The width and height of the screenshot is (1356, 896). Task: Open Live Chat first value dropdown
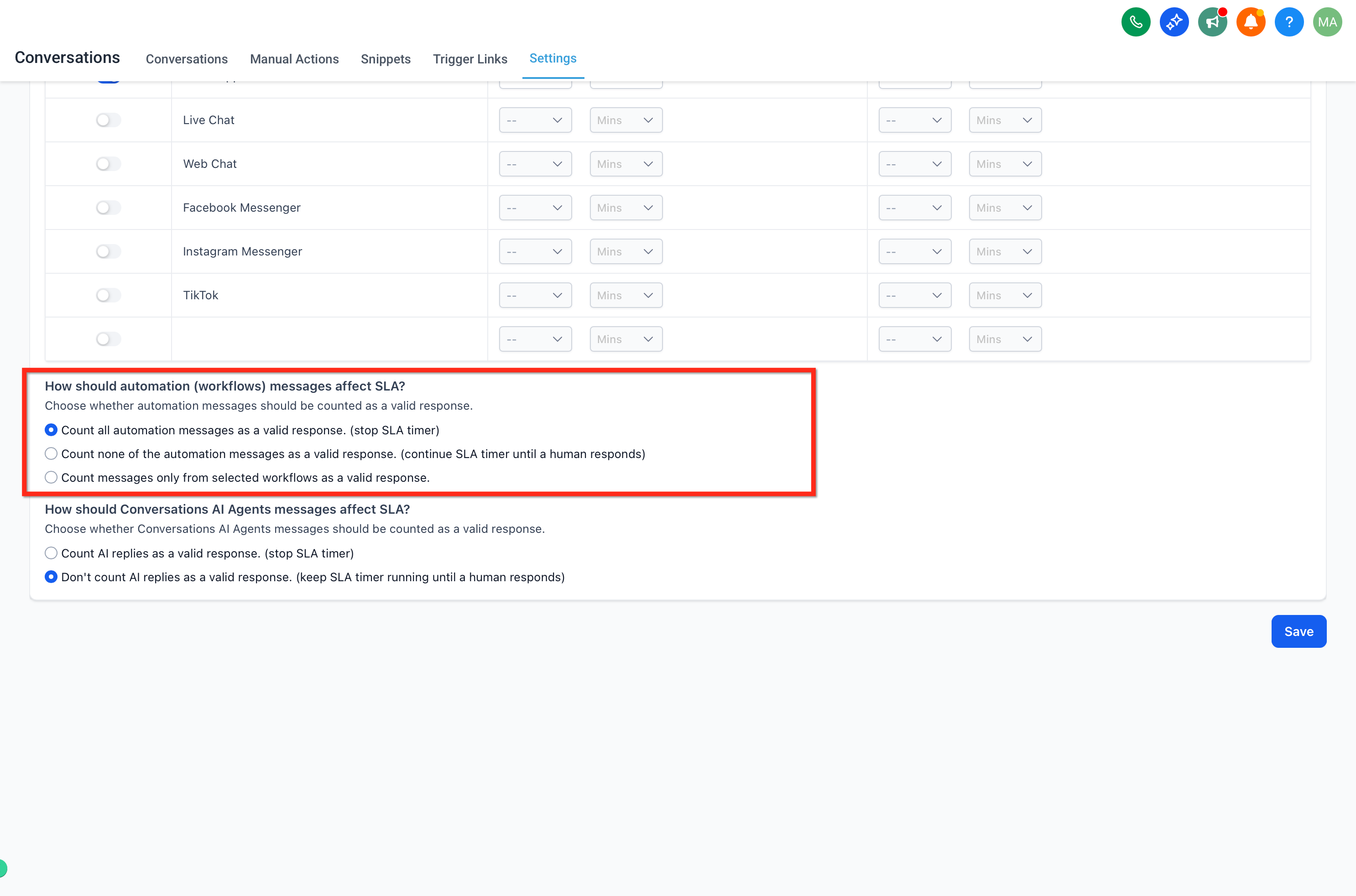click(x=535, y=120)
